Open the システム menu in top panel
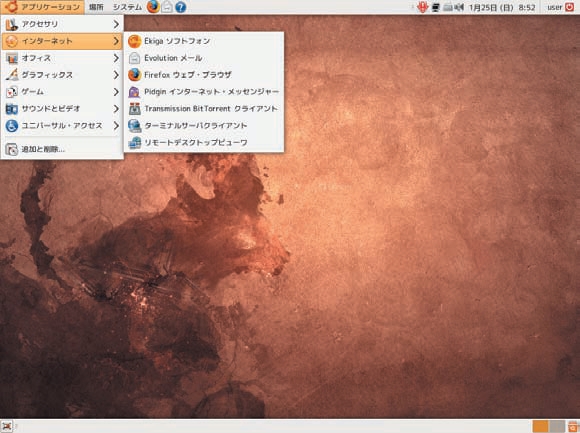The height and width of the screenshot is (433, 580). pos(127,7)
